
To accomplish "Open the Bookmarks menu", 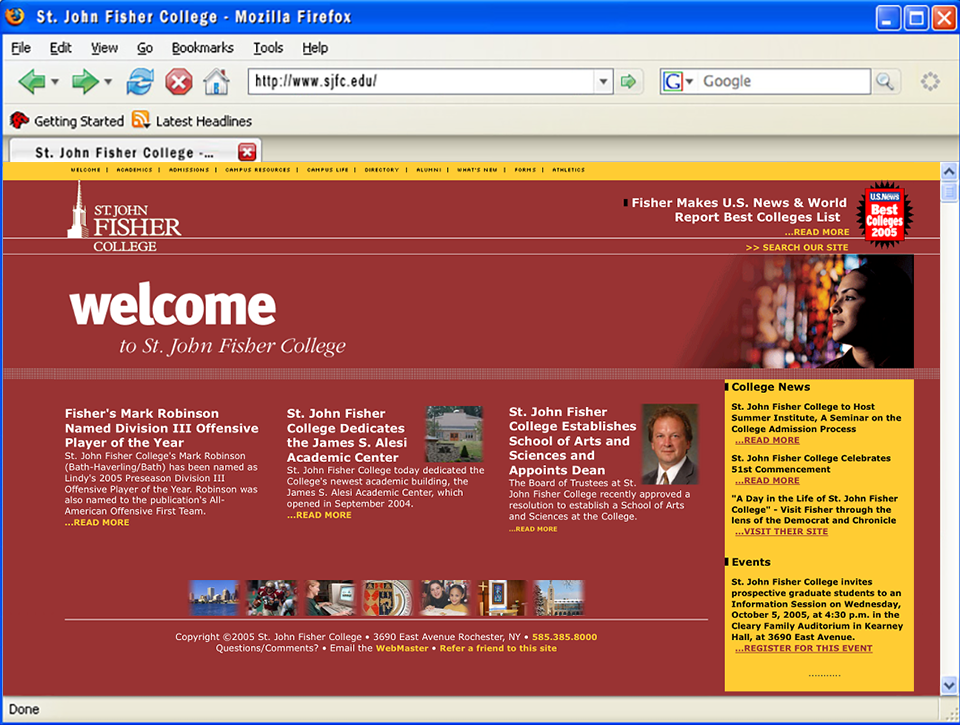I will (202, 48).
